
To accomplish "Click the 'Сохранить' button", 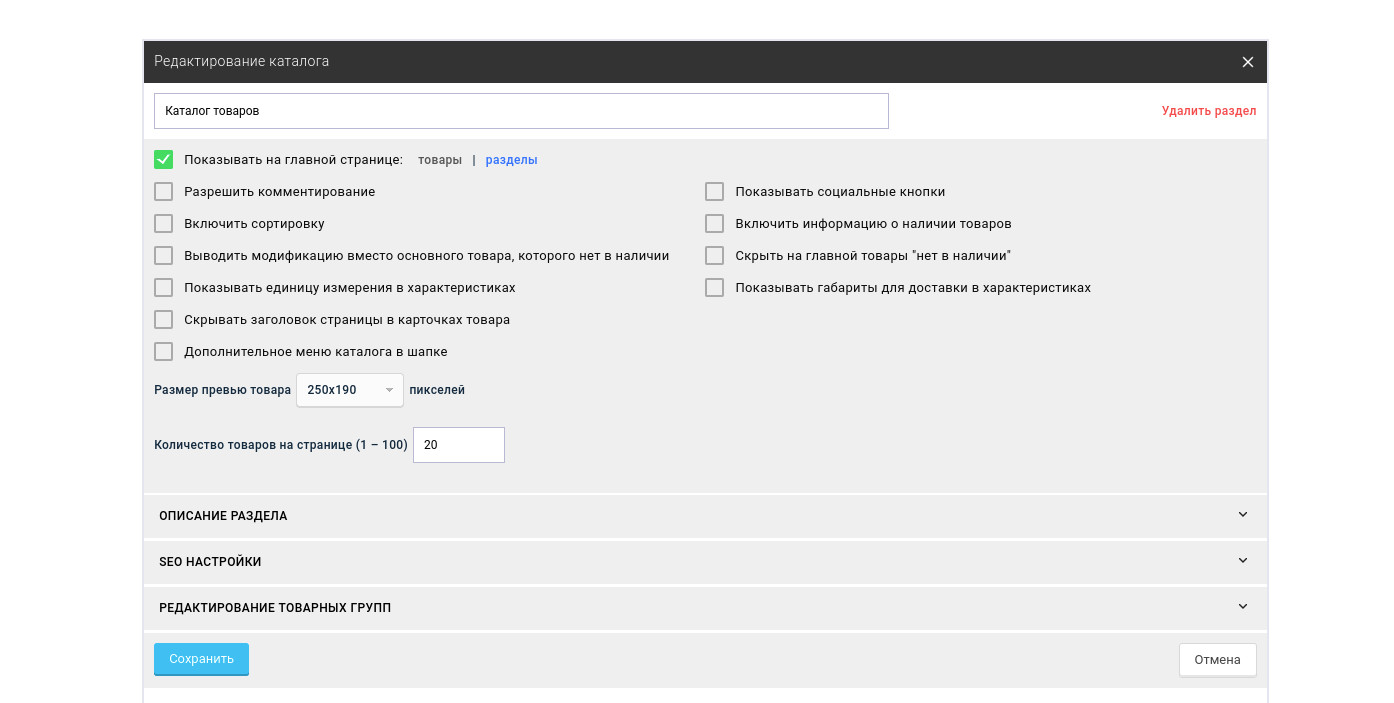I will [x=201, y=659].
